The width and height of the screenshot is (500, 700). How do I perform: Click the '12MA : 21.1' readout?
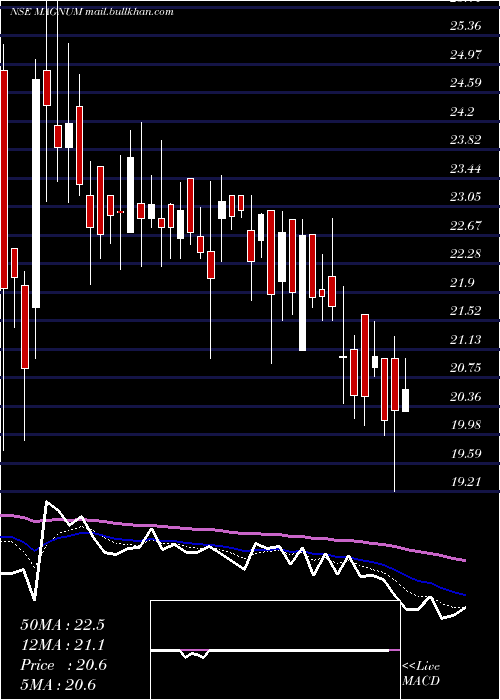(62, 645)
